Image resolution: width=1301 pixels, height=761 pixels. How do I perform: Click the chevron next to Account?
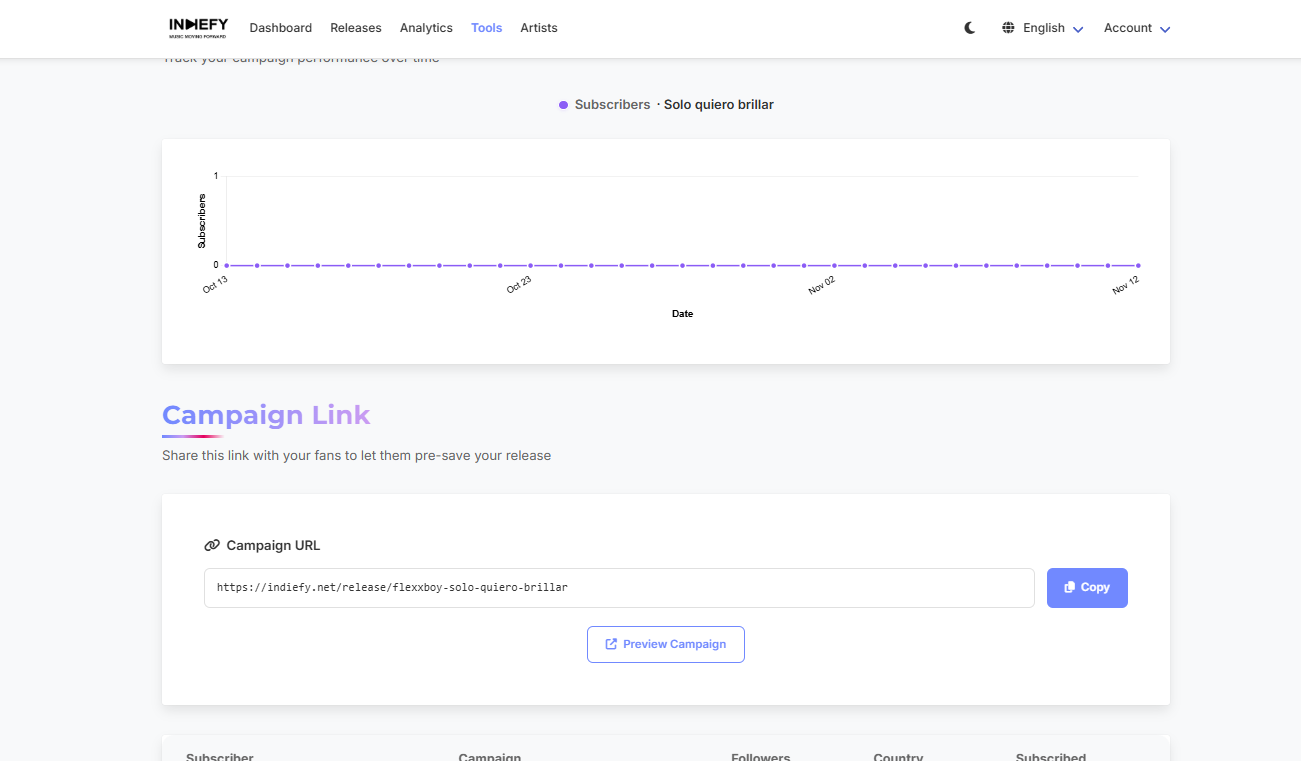coord(1165,29)
